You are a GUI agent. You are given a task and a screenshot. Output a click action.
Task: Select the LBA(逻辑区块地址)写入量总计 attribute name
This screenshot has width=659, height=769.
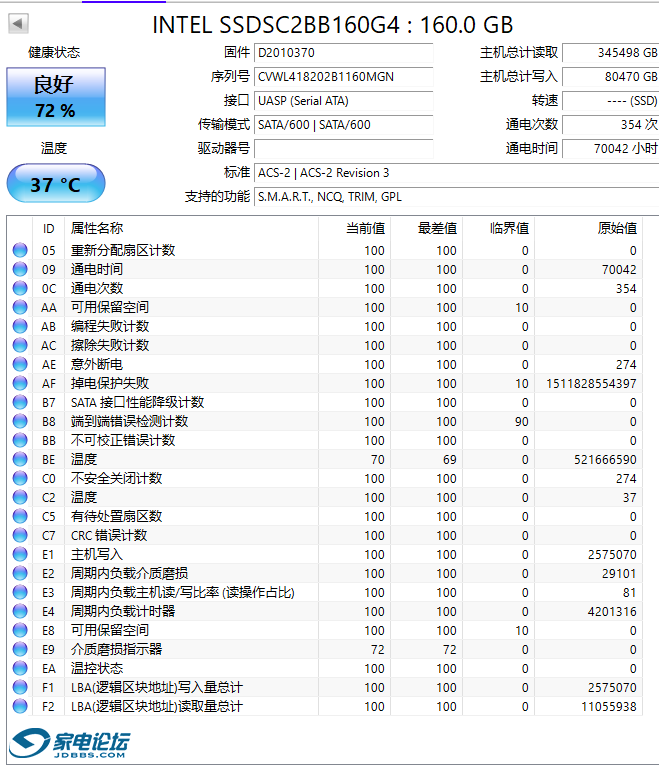click(x=156, y=688)
